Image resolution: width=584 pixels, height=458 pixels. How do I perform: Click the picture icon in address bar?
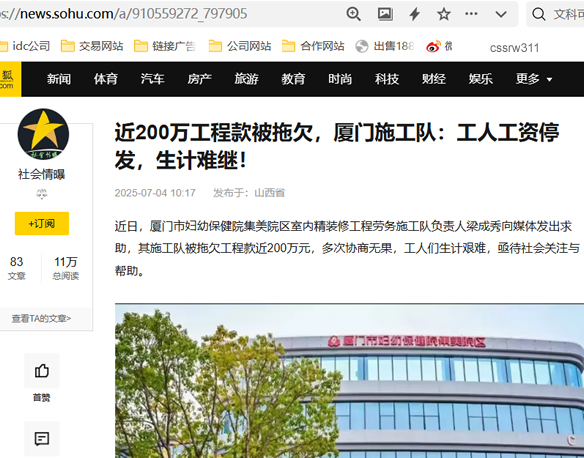click(385, 14)
